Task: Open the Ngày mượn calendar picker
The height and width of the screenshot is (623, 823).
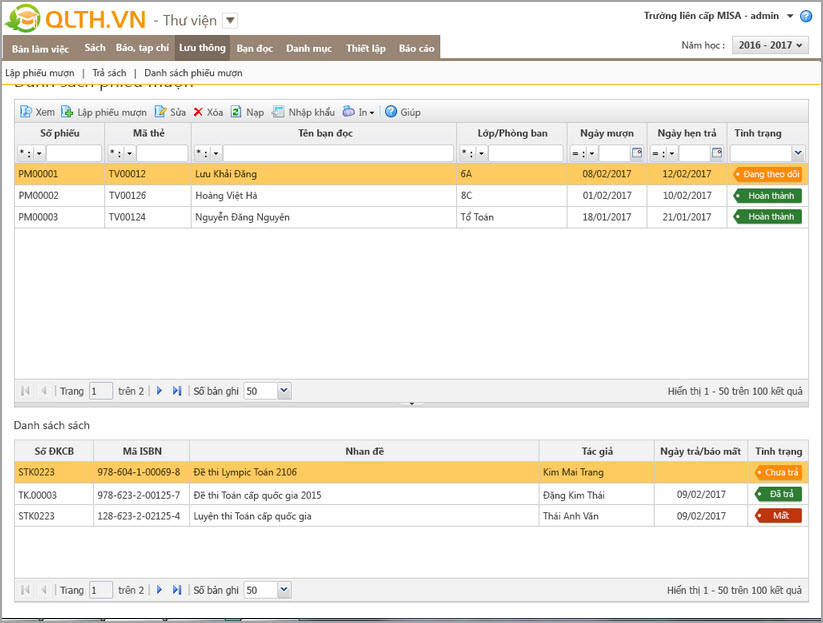Action: pyautogui.click(x=636, y=153)
